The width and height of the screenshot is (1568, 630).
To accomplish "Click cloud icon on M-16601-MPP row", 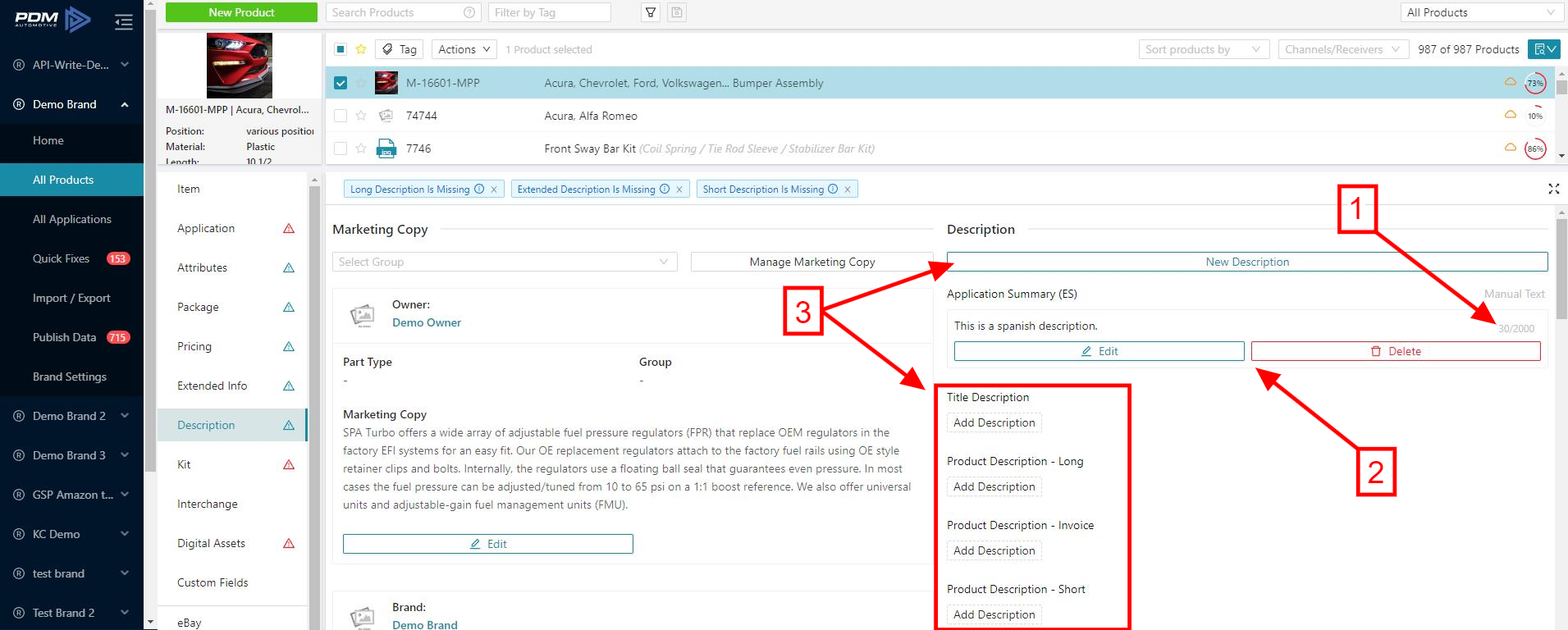I will click(1510, 82).
